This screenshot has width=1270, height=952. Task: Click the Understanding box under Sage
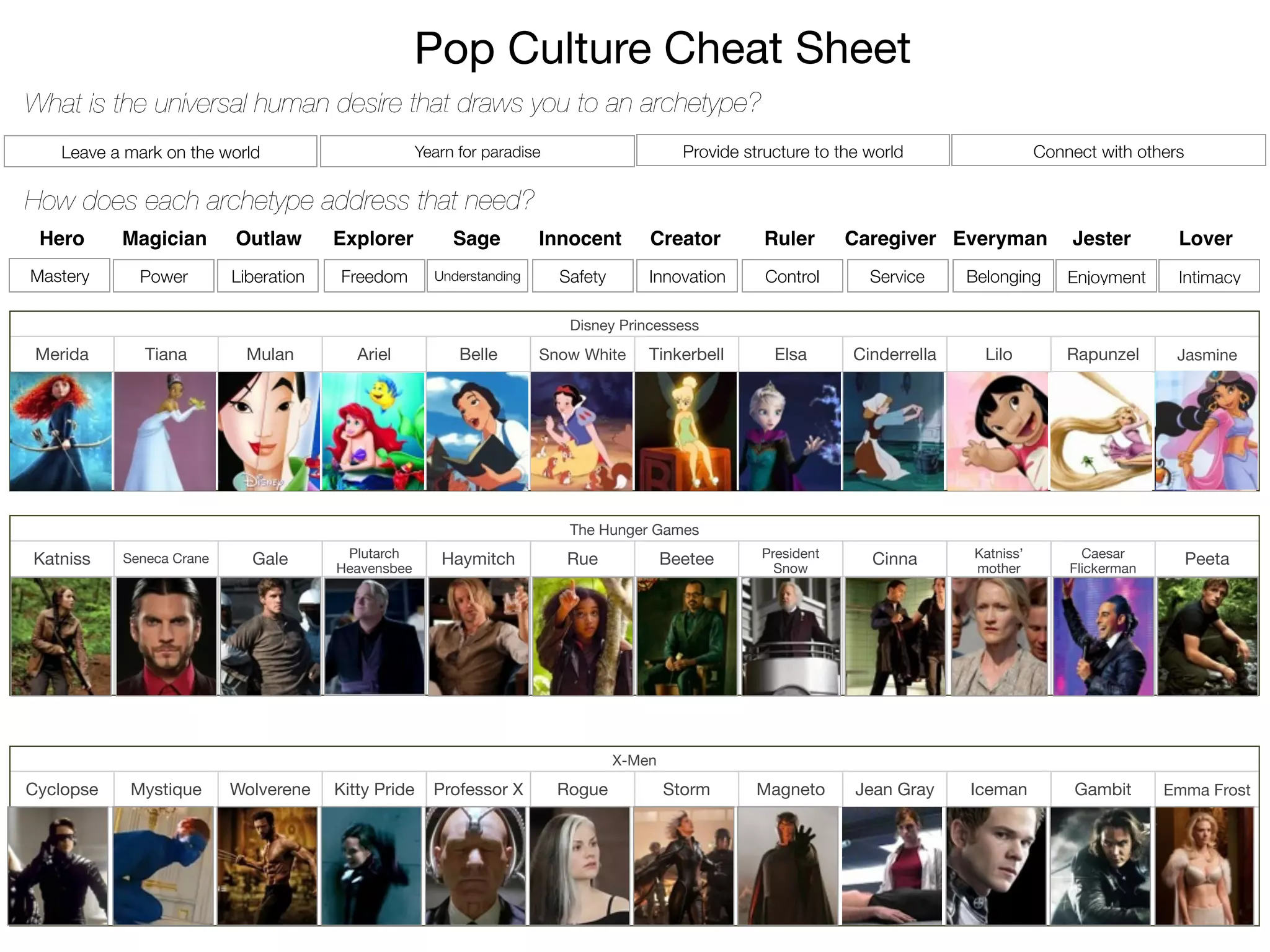click(477, 276)
